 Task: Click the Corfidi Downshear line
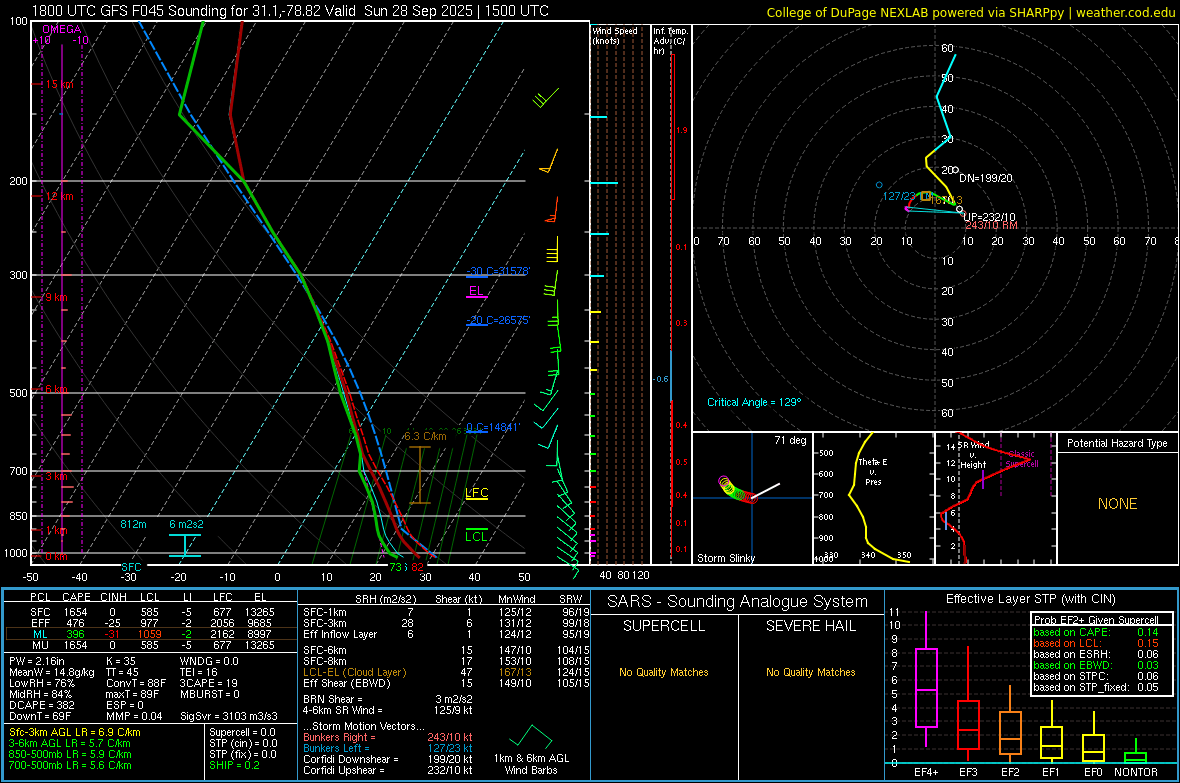(x=388, y=759)
